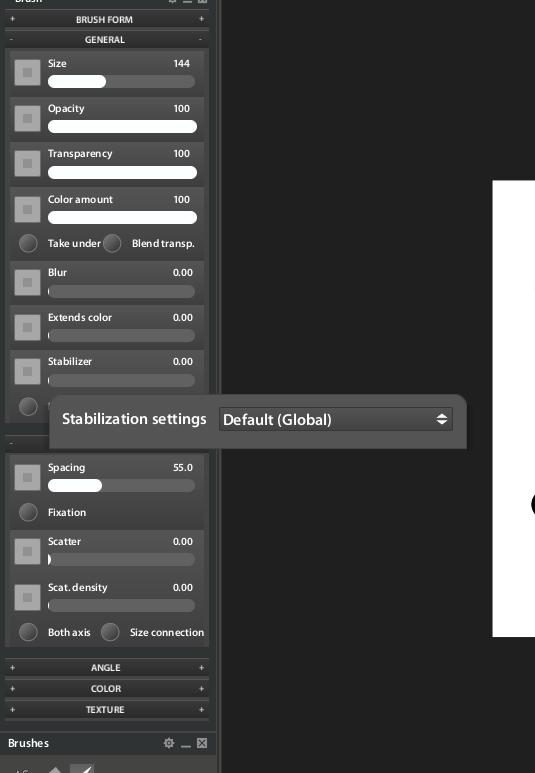The width and height of the screenshot is (535, 773).
Task: Open Brushes panel gear settings
Action: [169, 743]
